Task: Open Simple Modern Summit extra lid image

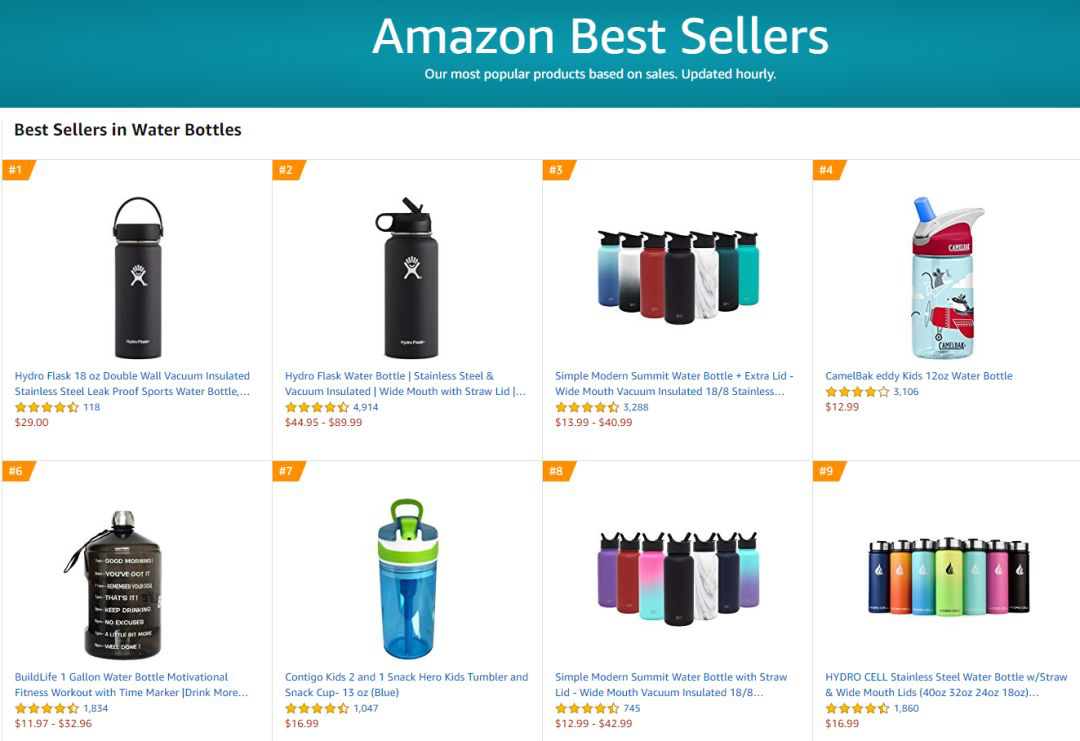Action: point(677,275)
